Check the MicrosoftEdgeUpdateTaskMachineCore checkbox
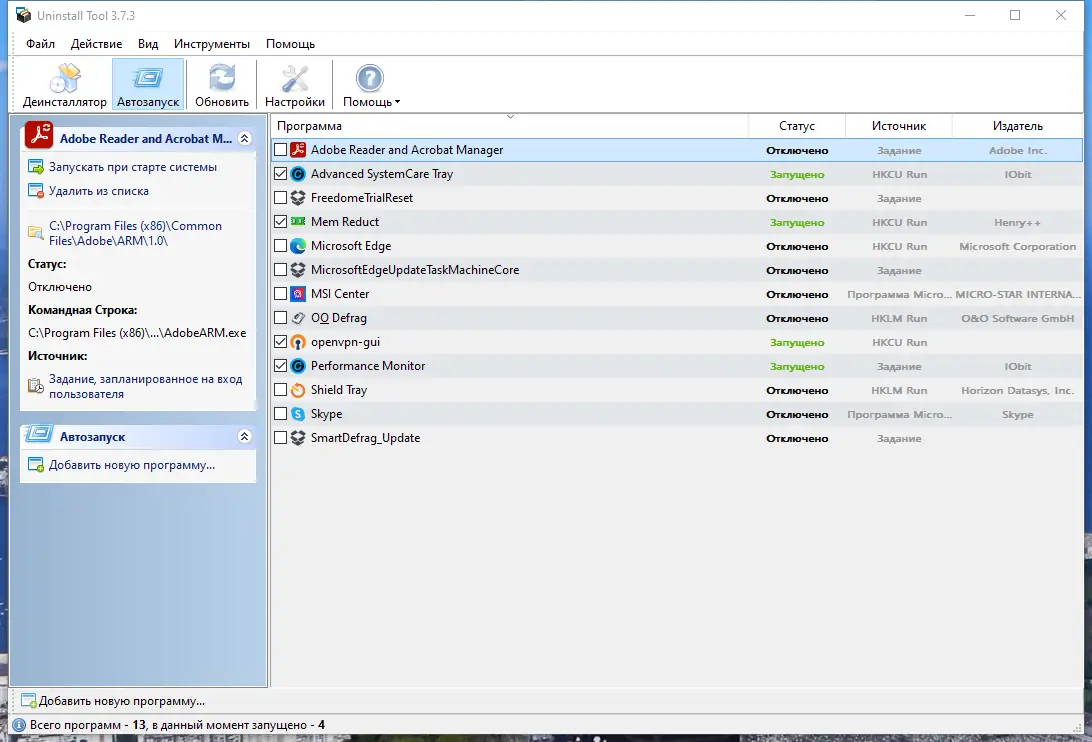1092x742 pixels. point(281,270)
